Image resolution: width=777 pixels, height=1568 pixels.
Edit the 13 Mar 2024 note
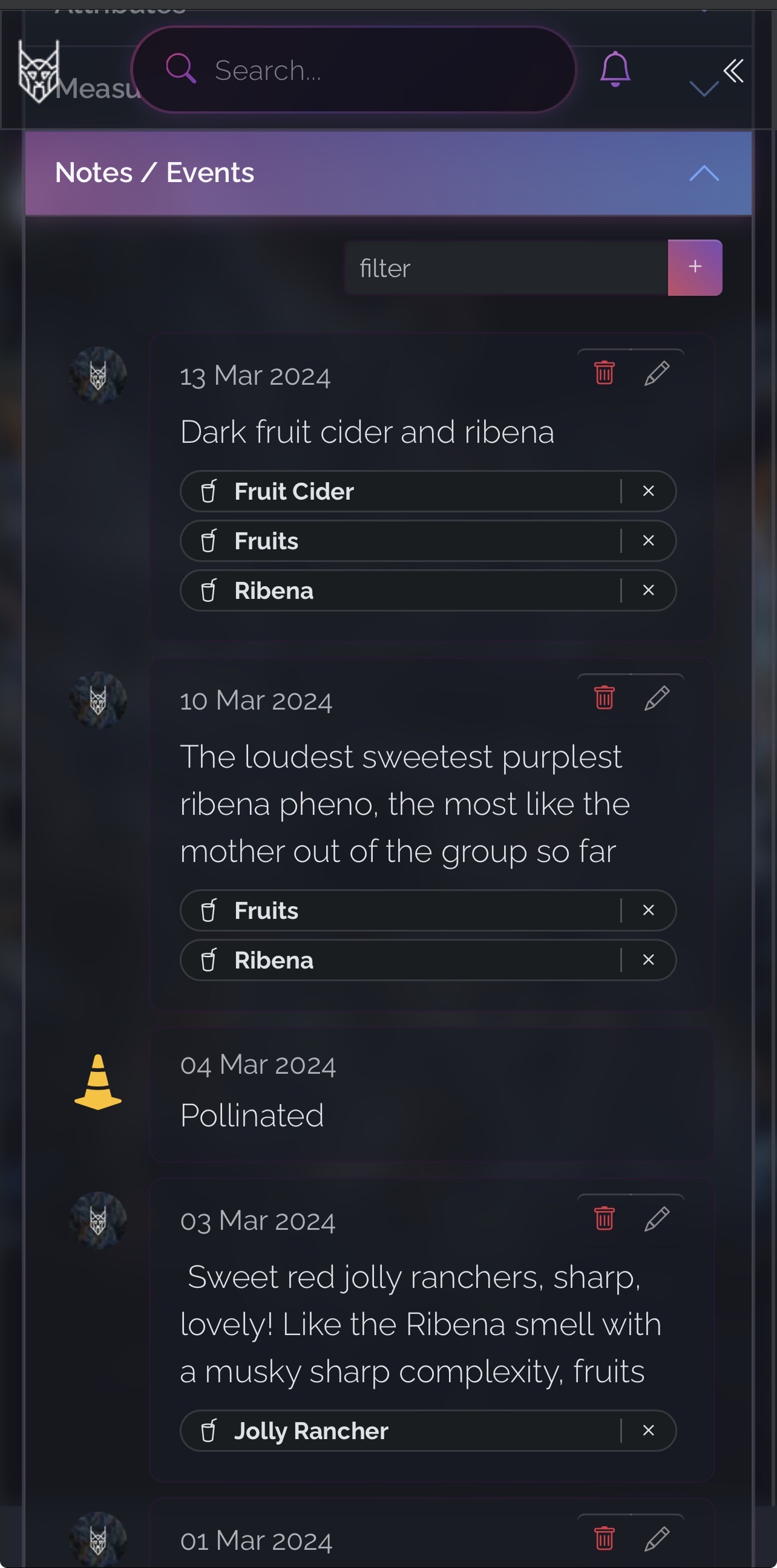pos(657,373)
